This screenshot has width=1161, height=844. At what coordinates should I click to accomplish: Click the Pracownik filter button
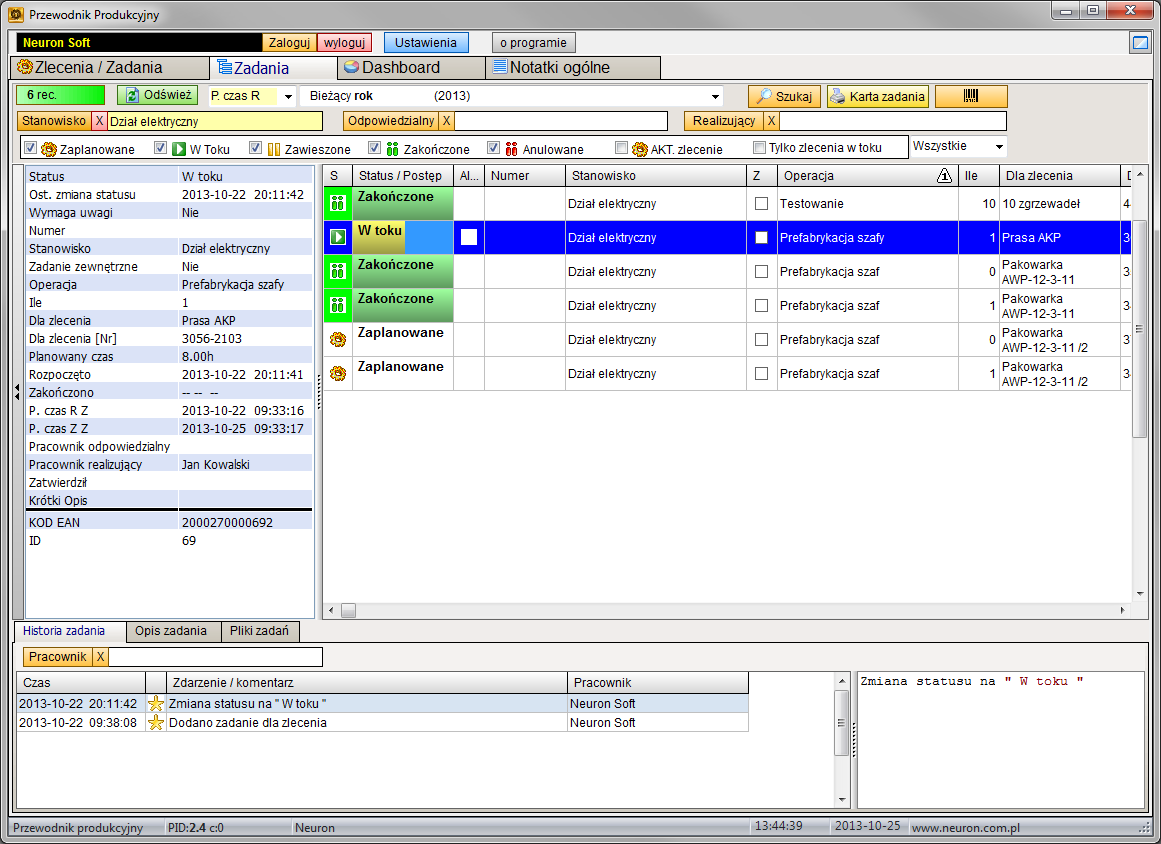pos(57,657)
